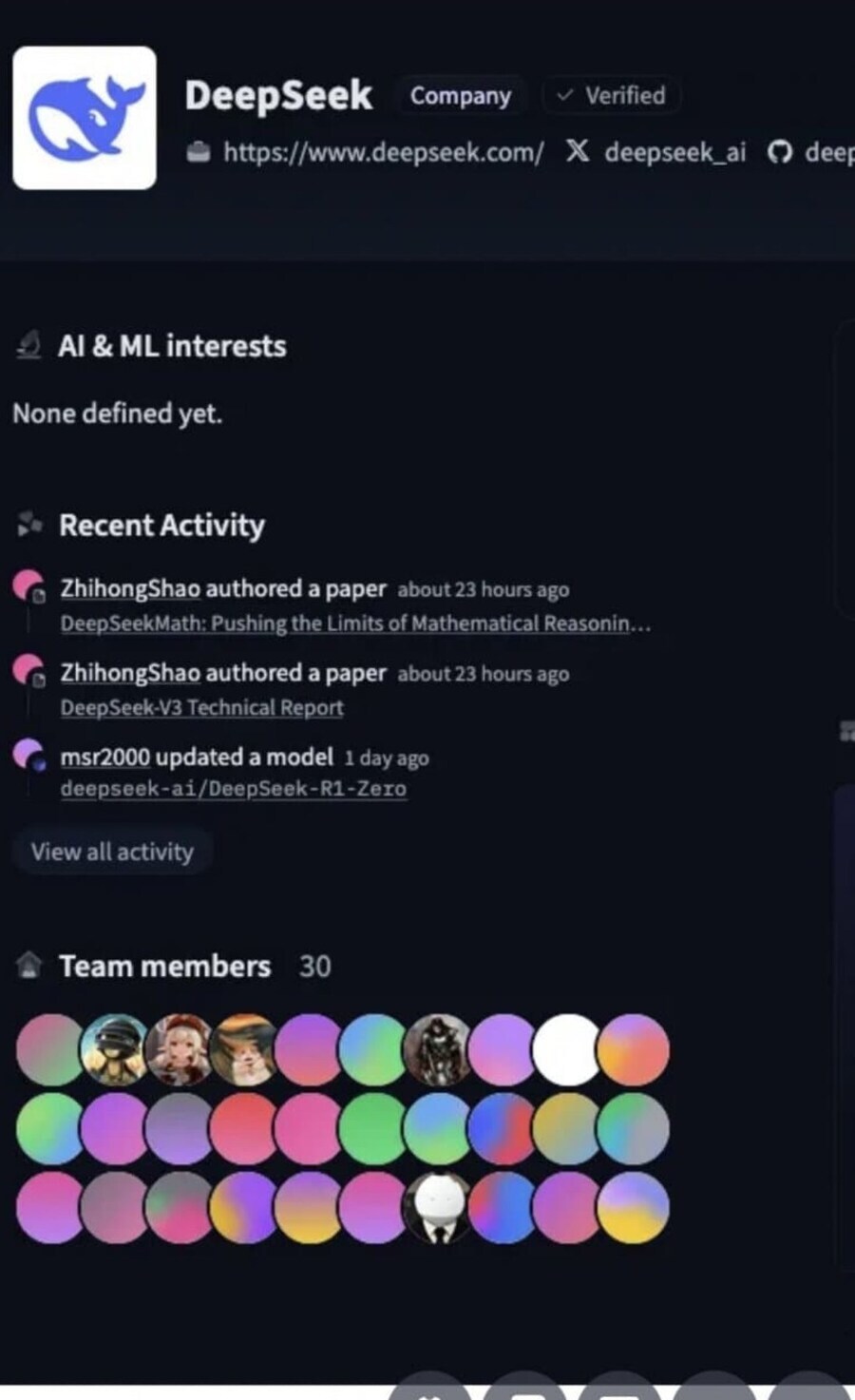The image size is (855, 1400).
Task: Open the GitHub icon link
Action: (x=779, y=152)
